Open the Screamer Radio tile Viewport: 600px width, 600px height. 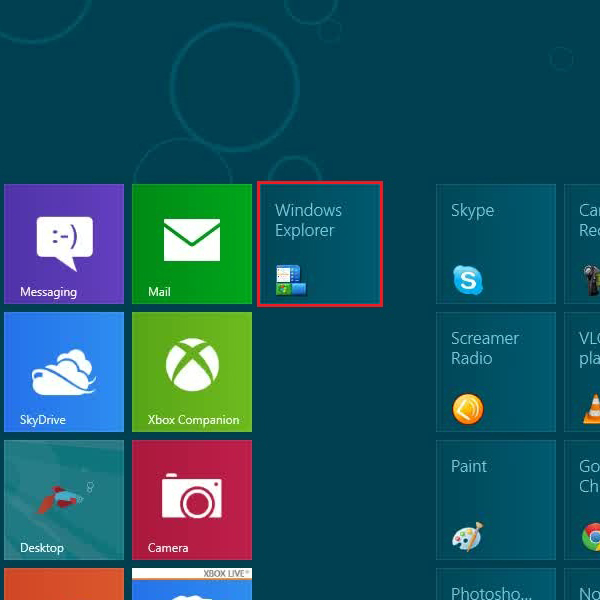click(496, 372)
